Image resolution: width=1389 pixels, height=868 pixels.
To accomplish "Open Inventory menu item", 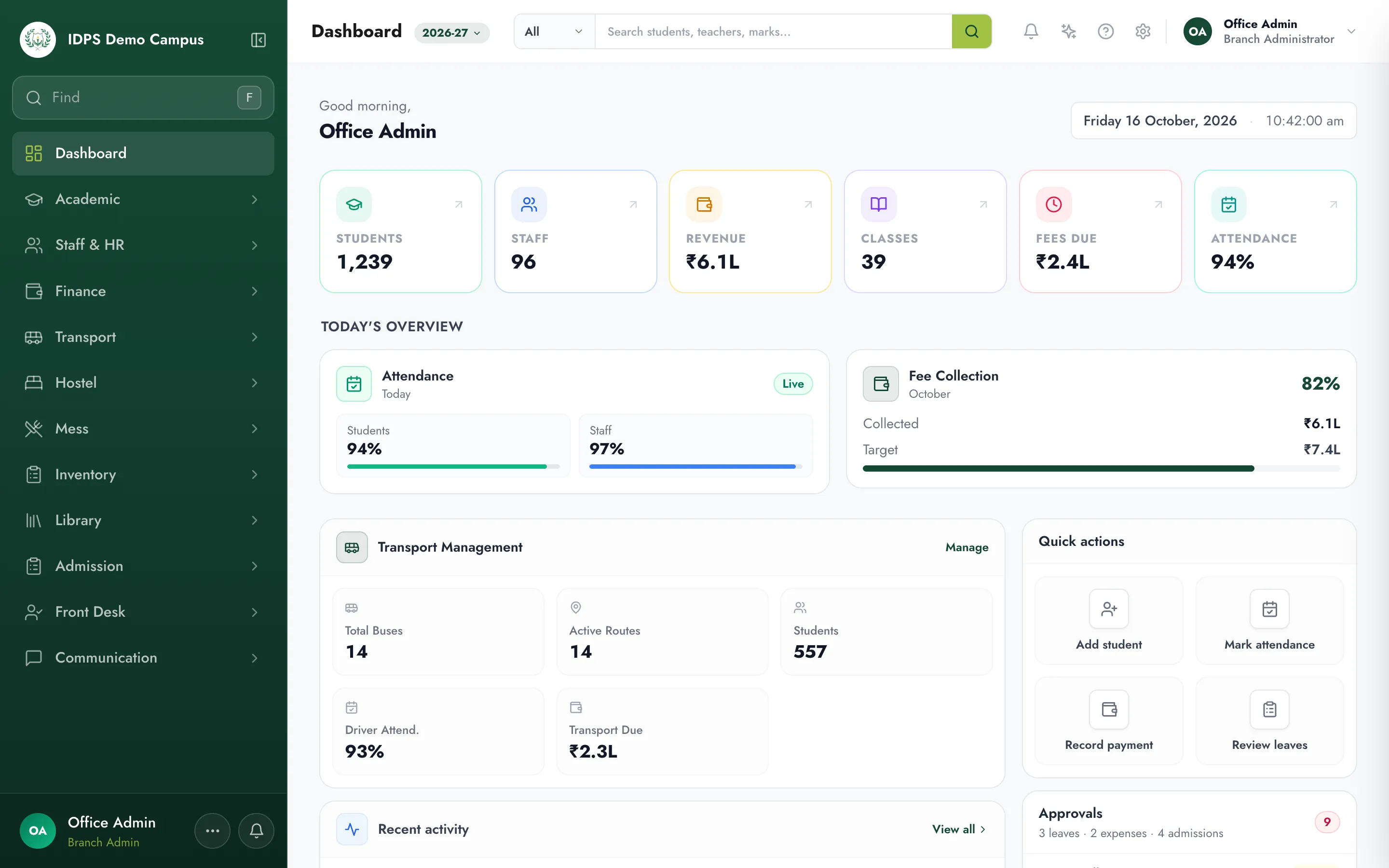I will 143,475.
